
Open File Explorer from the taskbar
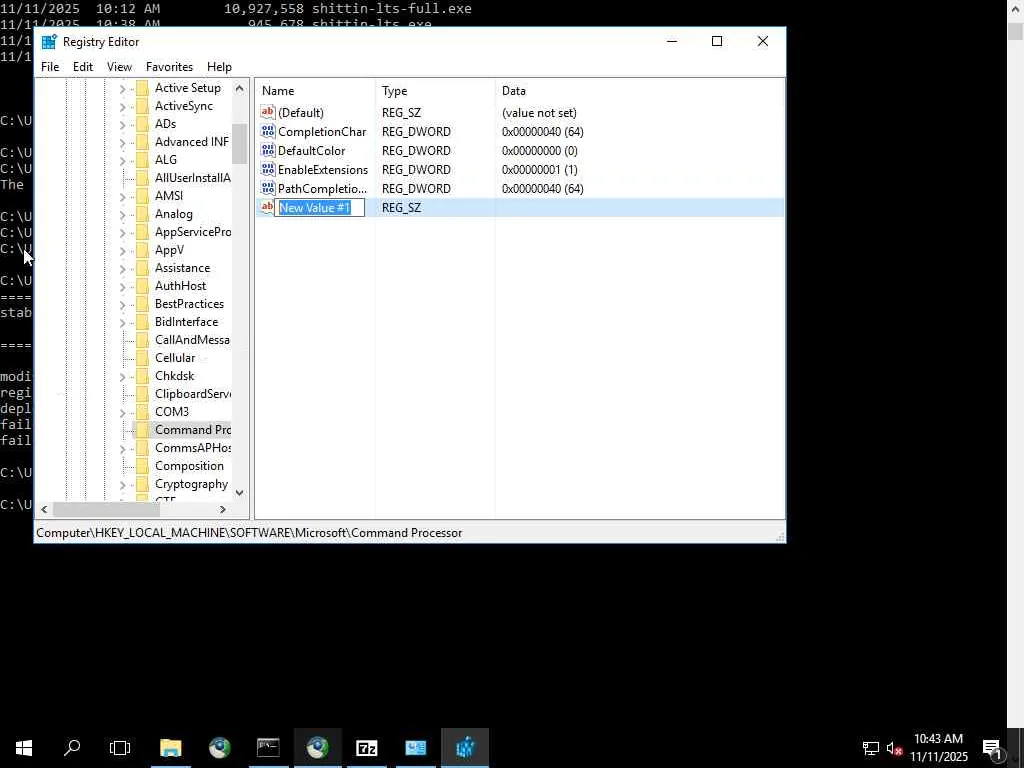(170, 748)
